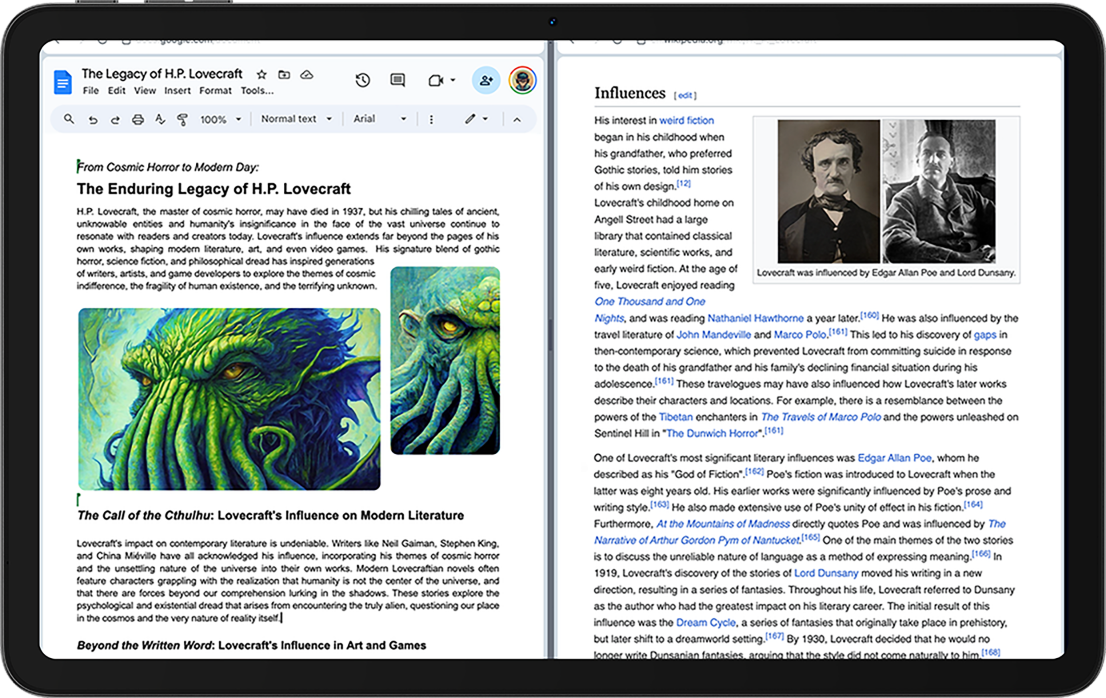Viewport: 1106px width, 698px height.
Task: Undo the last edit
Action: (x=92, y=120)
